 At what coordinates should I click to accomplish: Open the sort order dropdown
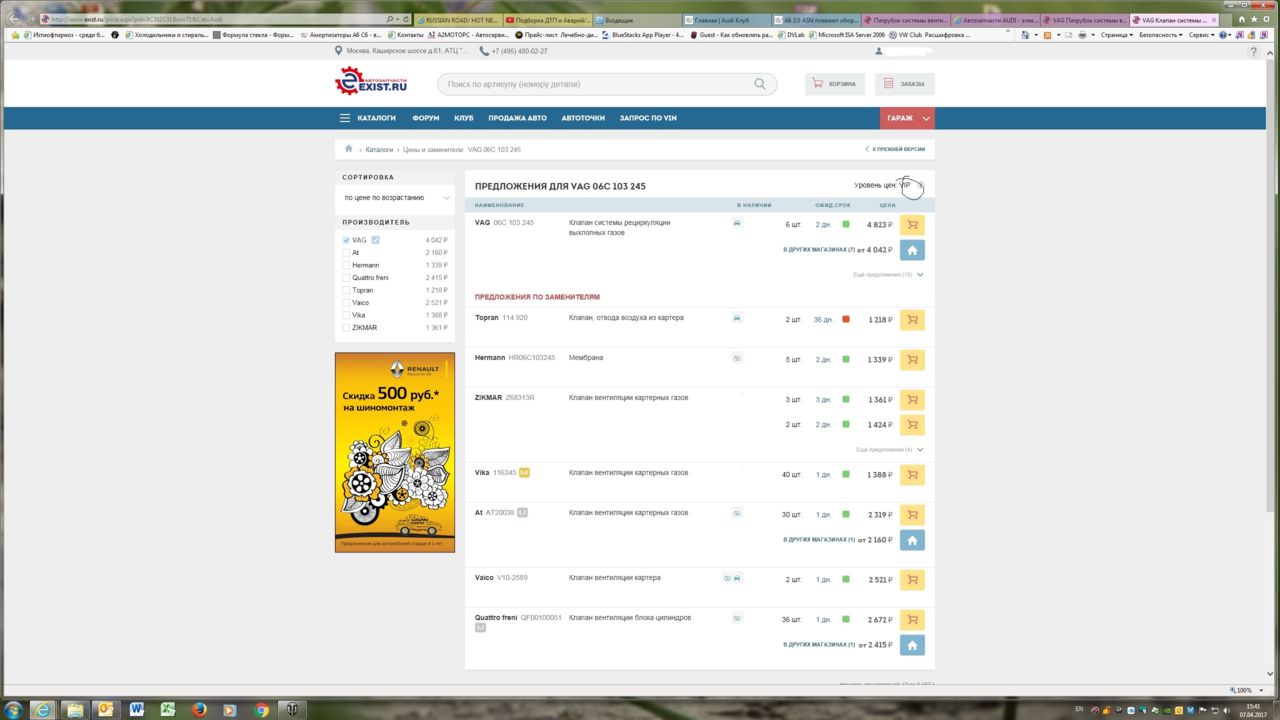395,198
